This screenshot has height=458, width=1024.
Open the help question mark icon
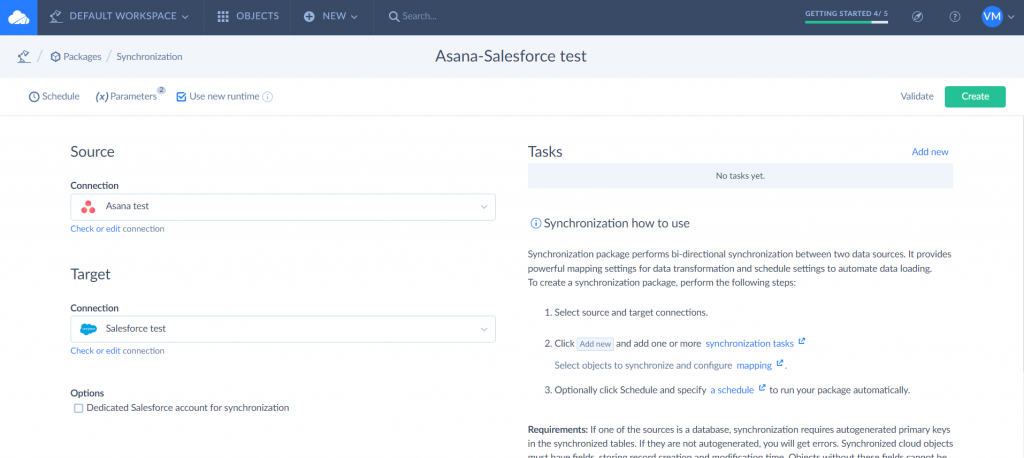click(955, 17)
